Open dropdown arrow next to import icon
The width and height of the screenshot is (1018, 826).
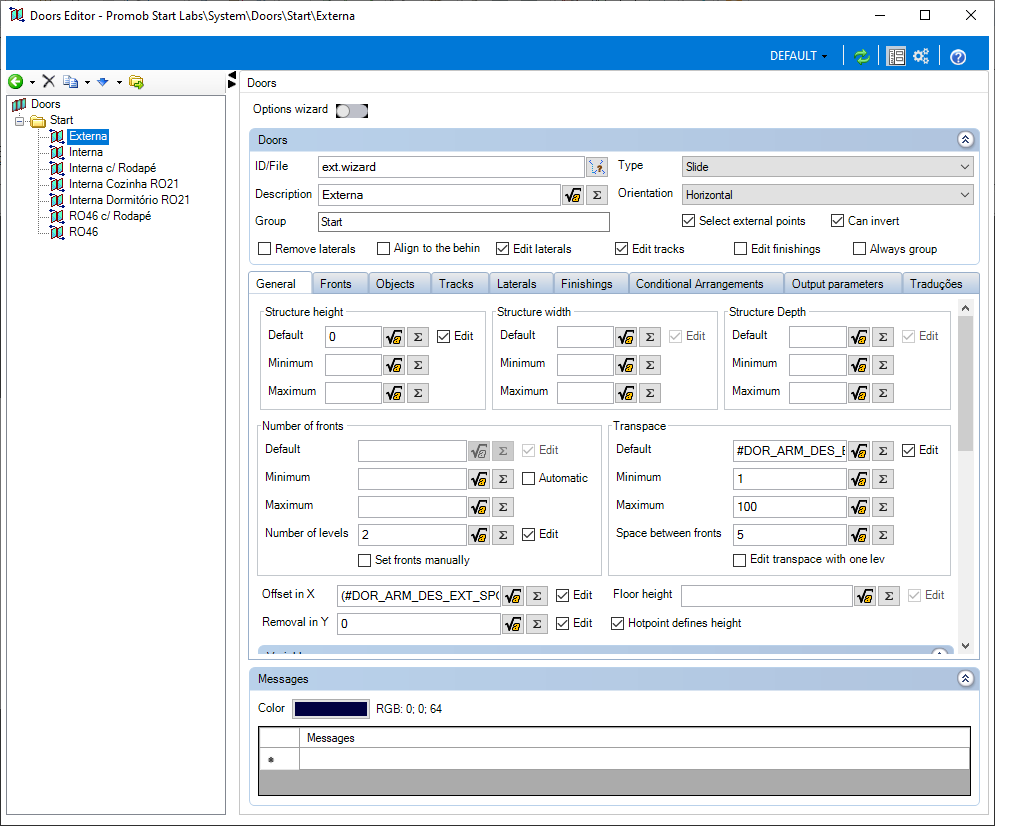(x=119, y=82)
